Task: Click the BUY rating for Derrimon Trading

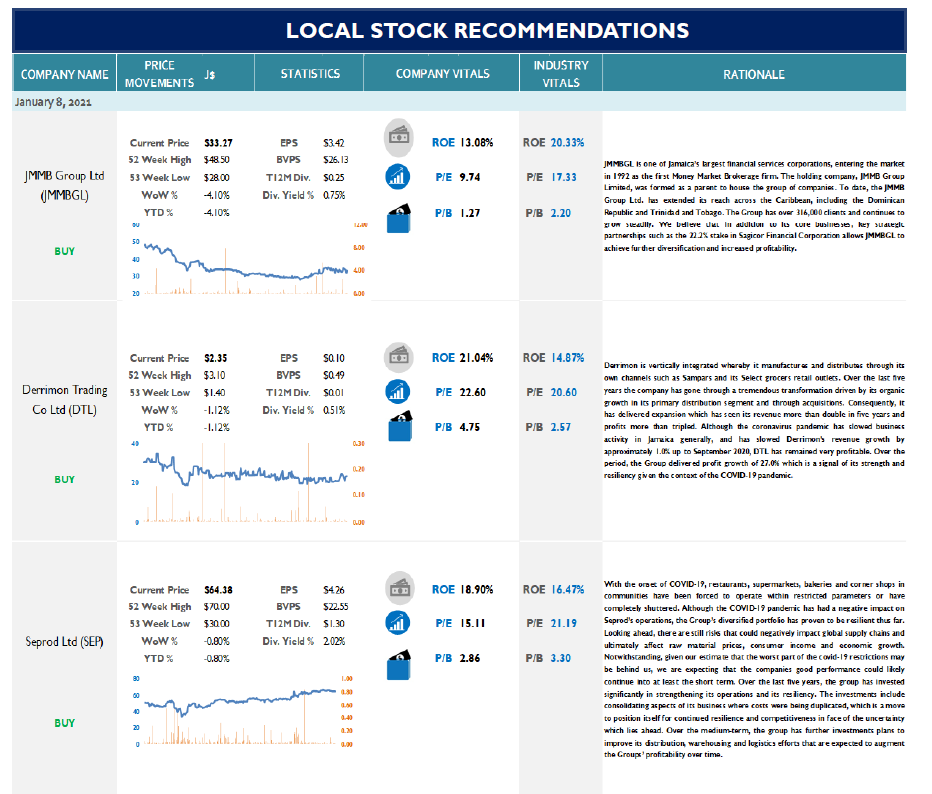Action: (64, 480)
